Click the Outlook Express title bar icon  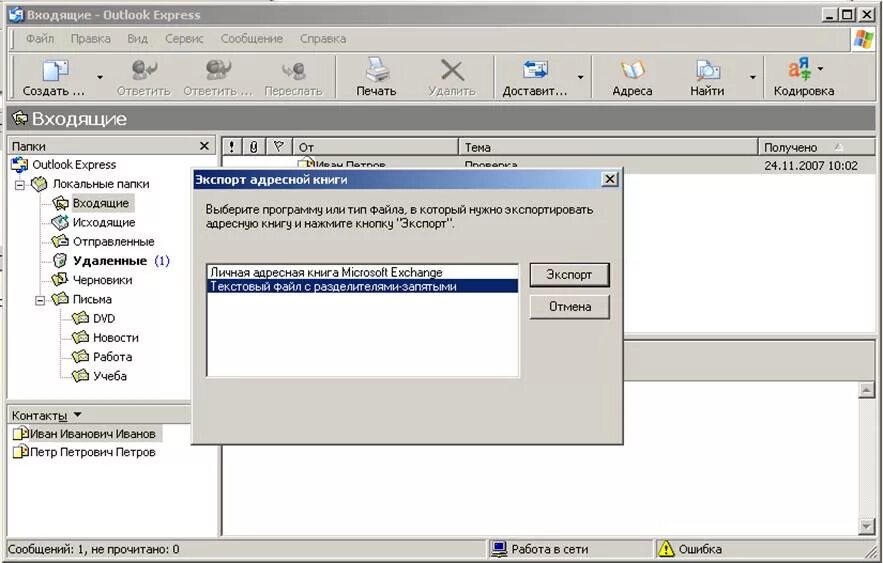[16, 15]
